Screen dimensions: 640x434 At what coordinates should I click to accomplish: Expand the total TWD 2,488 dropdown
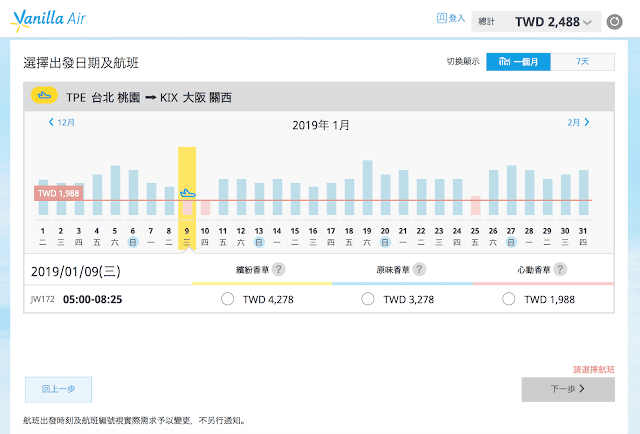(x=536, y=22)
